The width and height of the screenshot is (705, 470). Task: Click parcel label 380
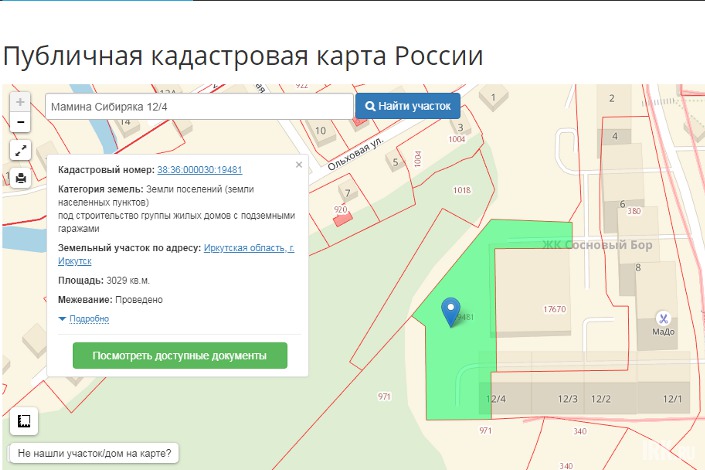(x=634, y=211)
